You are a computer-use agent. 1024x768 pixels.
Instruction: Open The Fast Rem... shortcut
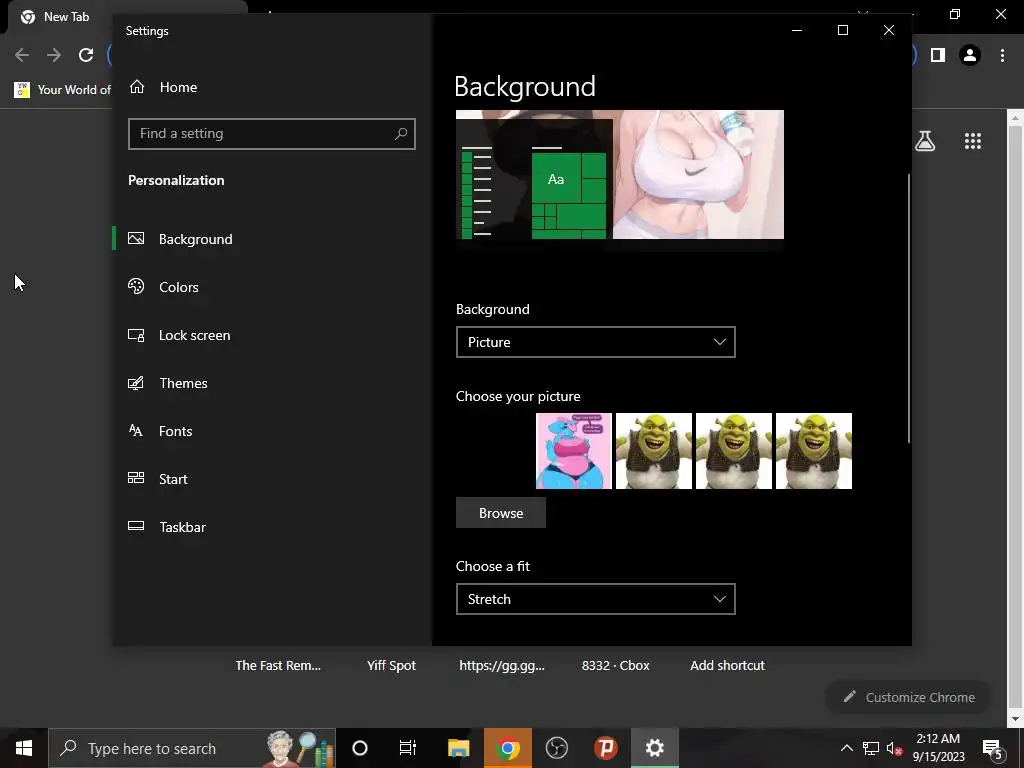[x=278, y=665]
